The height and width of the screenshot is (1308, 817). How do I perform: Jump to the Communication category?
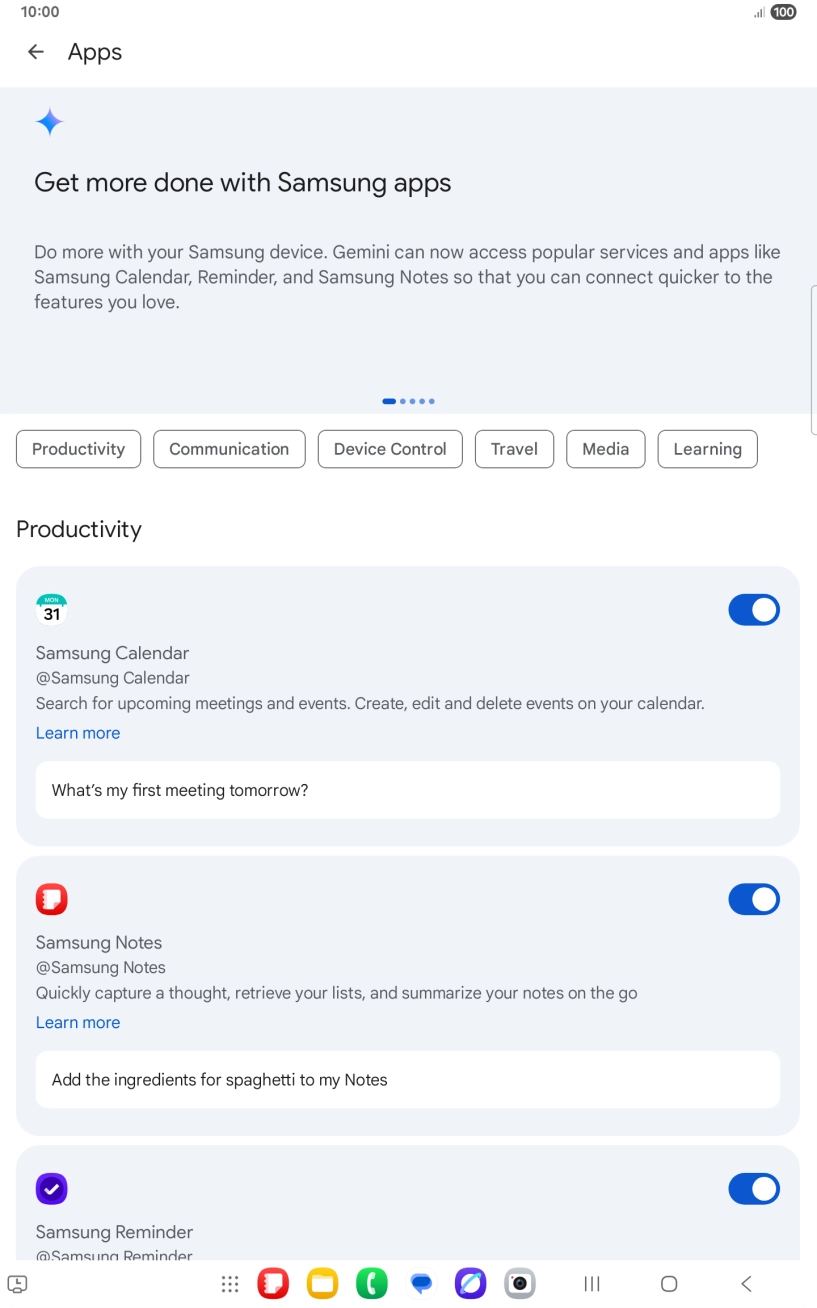229,449
